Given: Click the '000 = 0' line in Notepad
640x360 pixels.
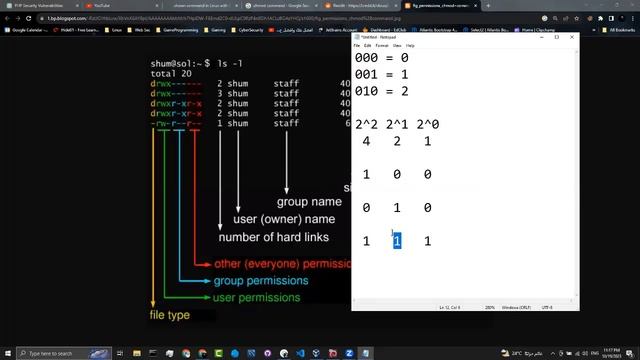Looking at the screenshot, I should [381, 58].
